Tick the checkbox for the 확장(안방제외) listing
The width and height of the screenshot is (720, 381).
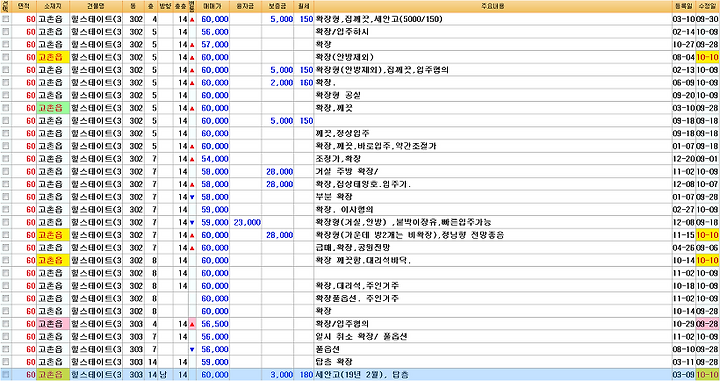click(x=6, y=57)
